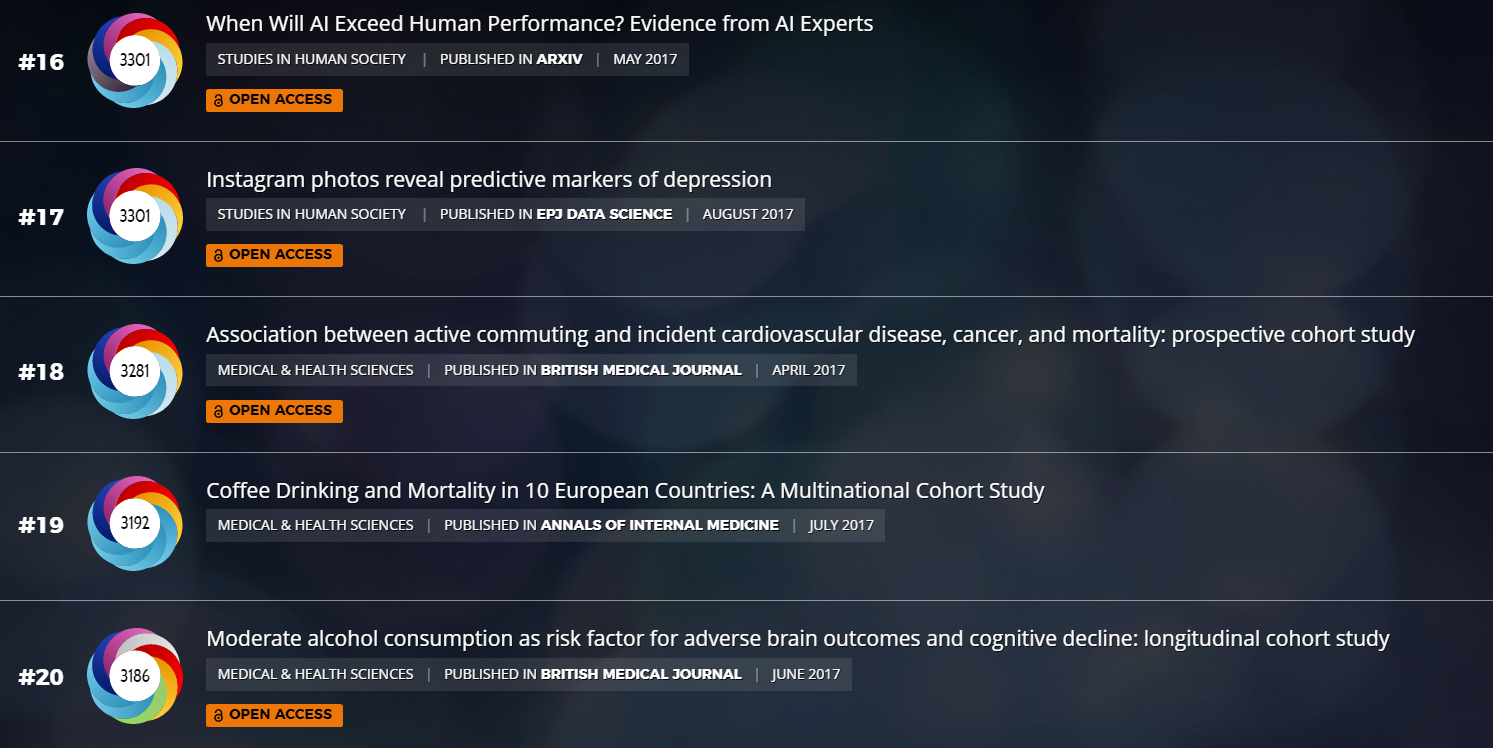Click the Altmetric donut badge scoring 3301 for #16
Image resolution: width=1493 pixels, height=748 pixels.
(x=135, y=60)
